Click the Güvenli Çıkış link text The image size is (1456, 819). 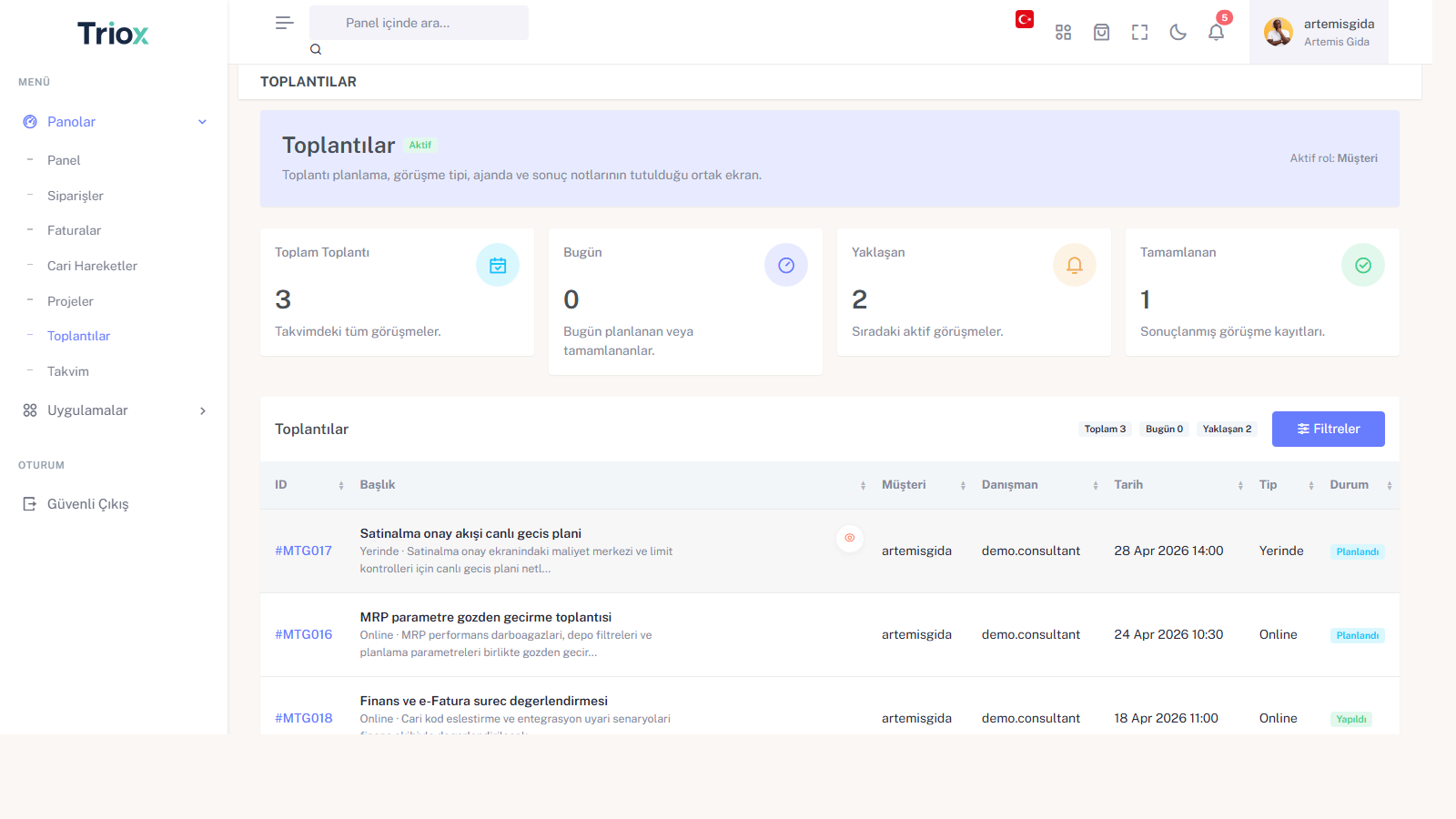(88, 504)
